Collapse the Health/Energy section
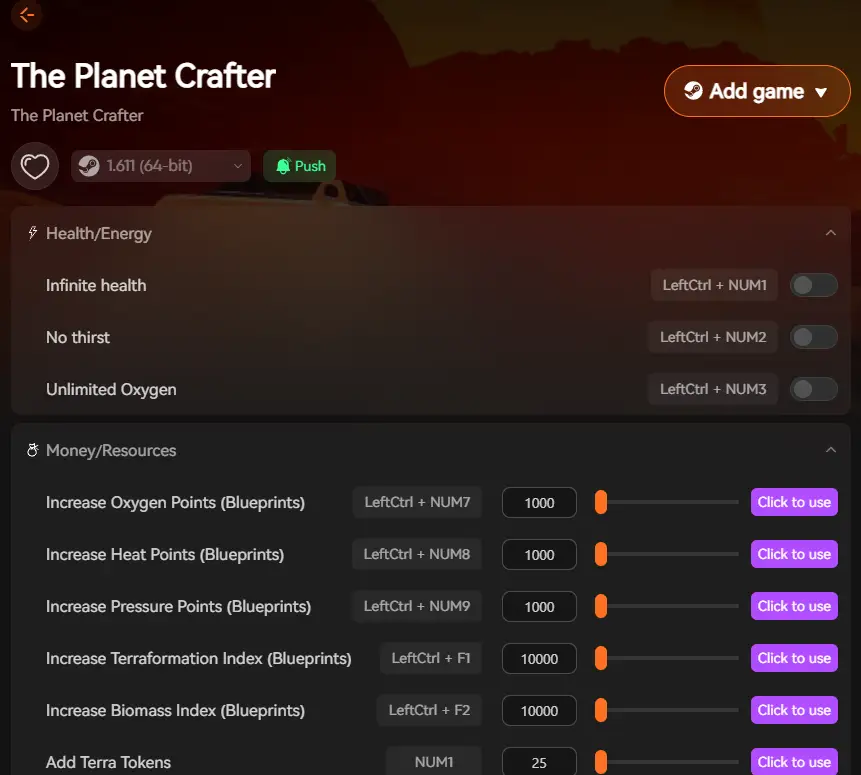The height and width of the screenshot is (775, 861). click(830, 231)
